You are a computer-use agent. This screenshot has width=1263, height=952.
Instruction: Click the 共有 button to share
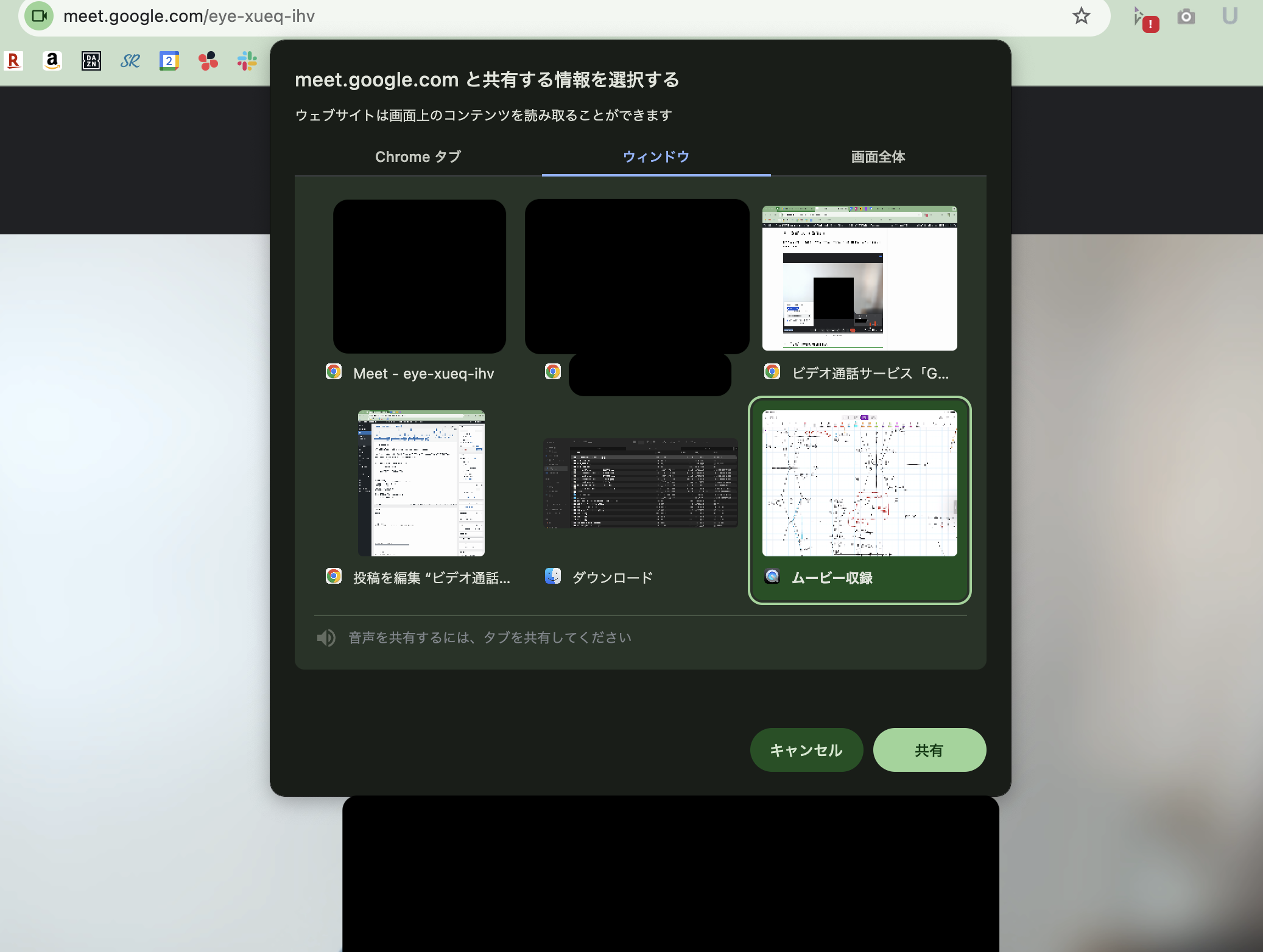[x=929, y=750]
